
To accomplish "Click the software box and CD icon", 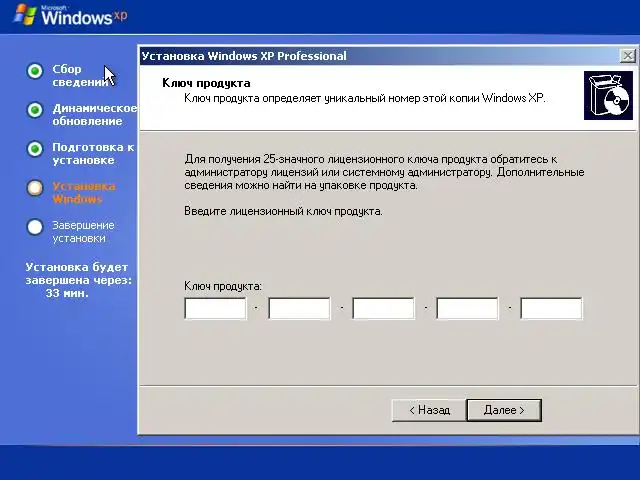I will point(608,96).
